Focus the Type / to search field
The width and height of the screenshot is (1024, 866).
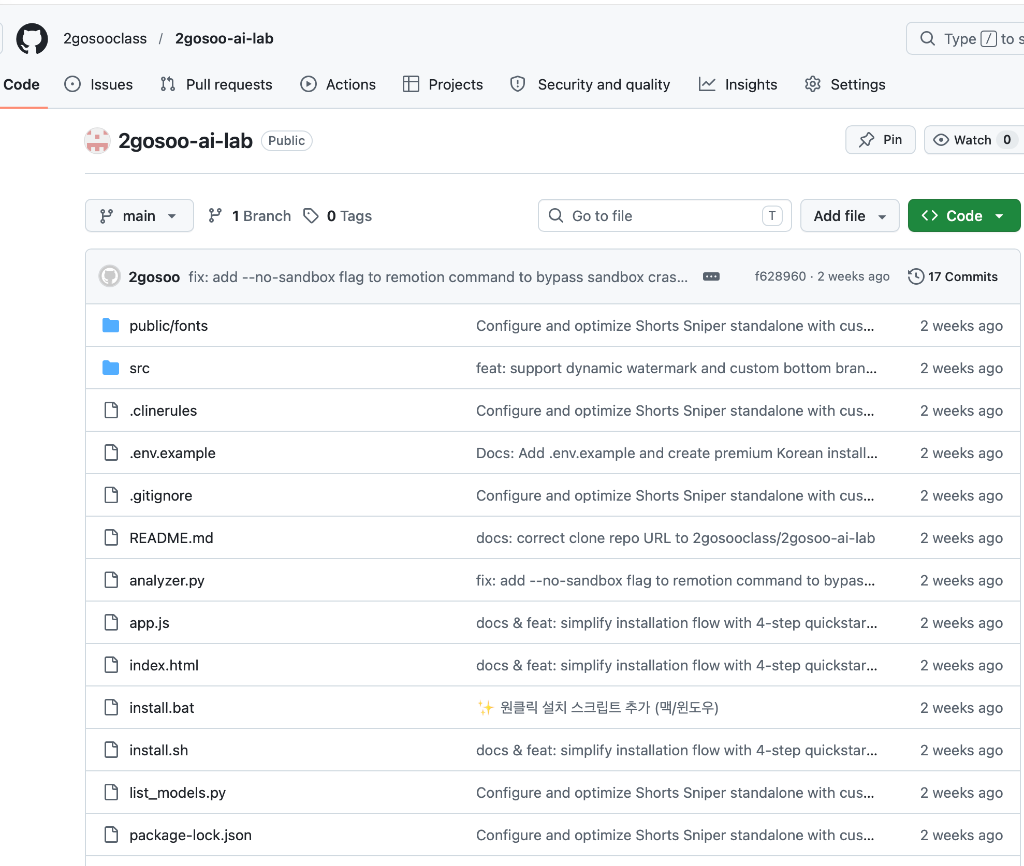965,39
